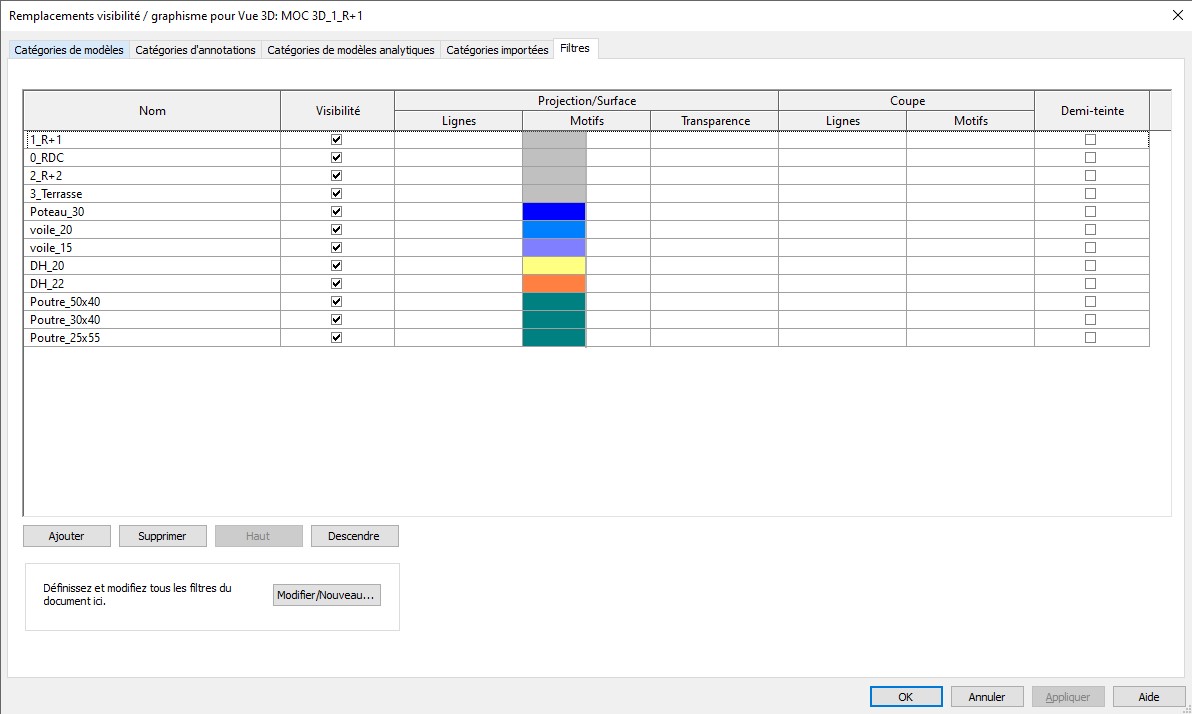Check Demi-teinte box for 3_Terrasse
Viewport: 1192px width, 714px height.
click(1090, 194)
